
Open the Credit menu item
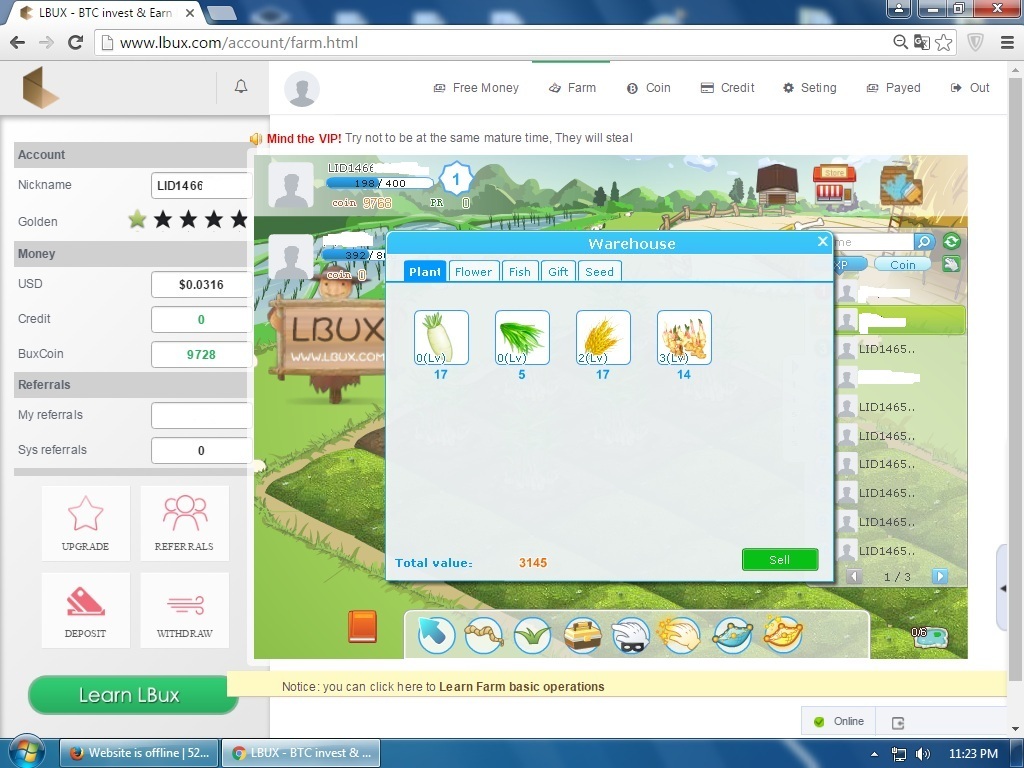pos(728,88)
